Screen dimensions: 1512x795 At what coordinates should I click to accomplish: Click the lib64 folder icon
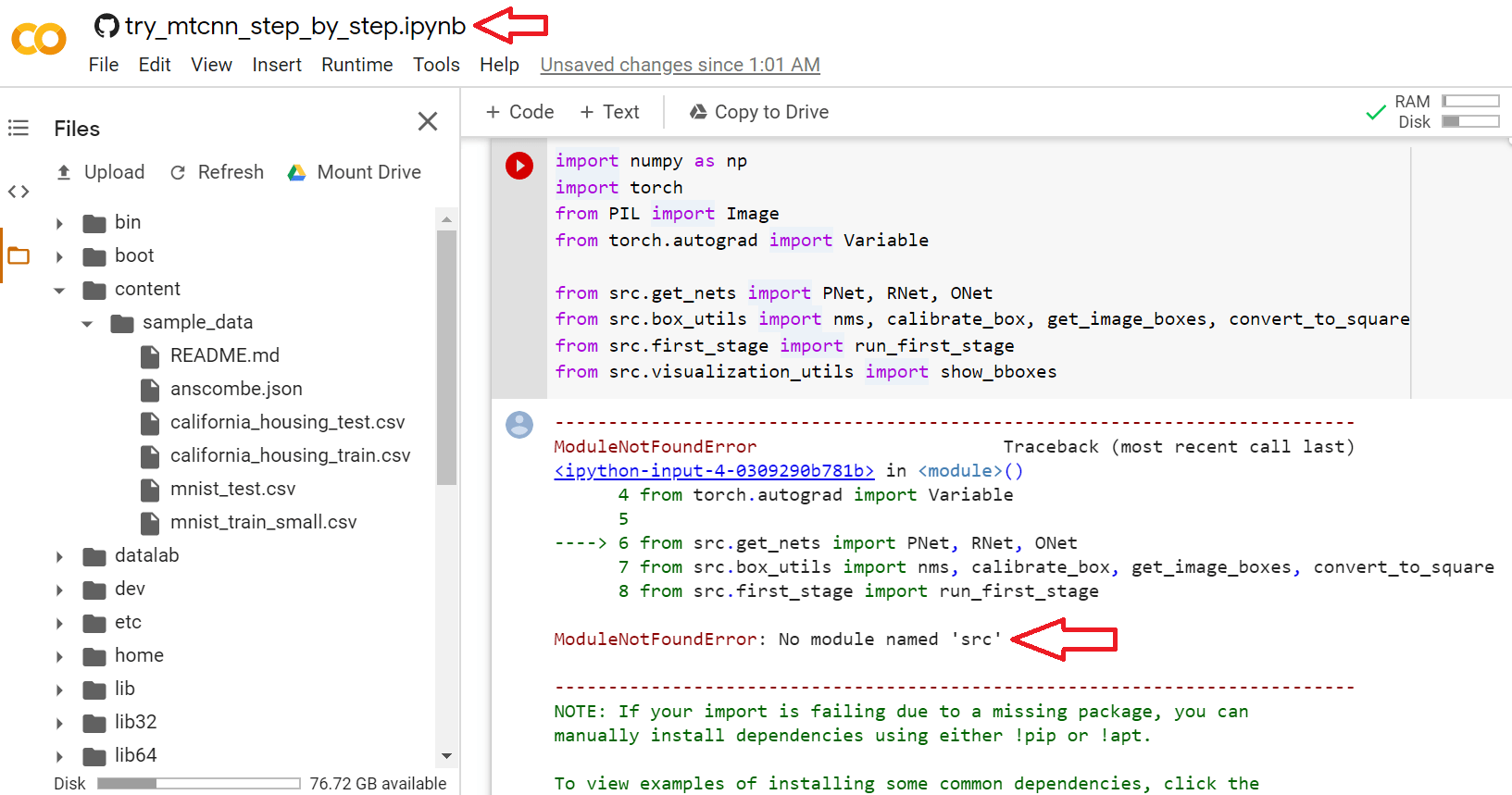pyautogui.click(x=94, y=756)
